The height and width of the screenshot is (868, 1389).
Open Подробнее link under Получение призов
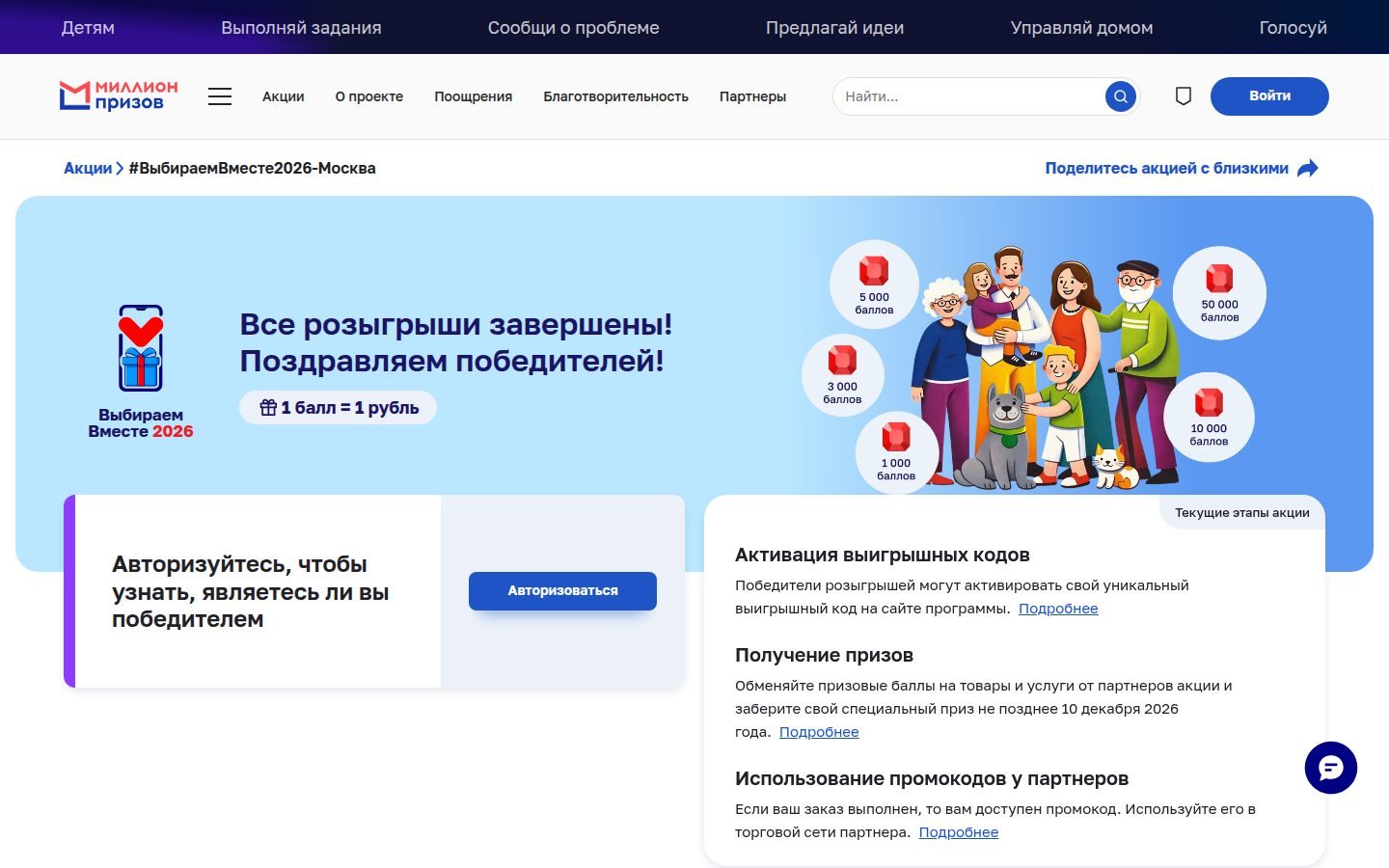[819, 732]
